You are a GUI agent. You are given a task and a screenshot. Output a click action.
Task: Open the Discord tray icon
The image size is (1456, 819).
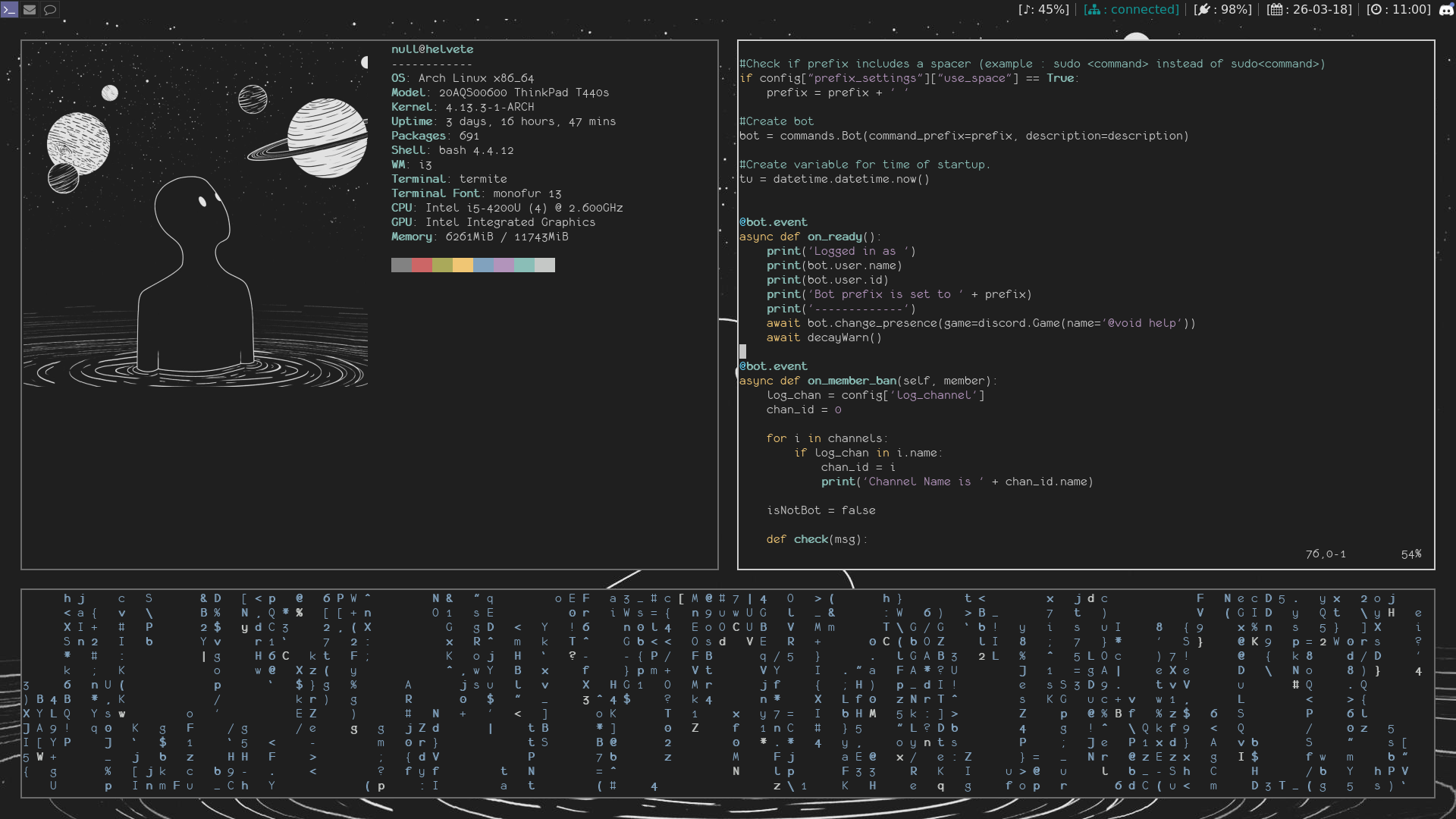(1445, 10)
